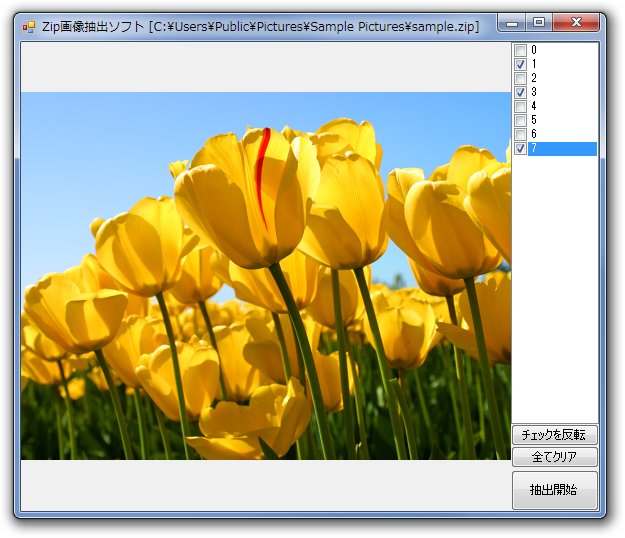Click the tulip image preview

pos(266,276)
